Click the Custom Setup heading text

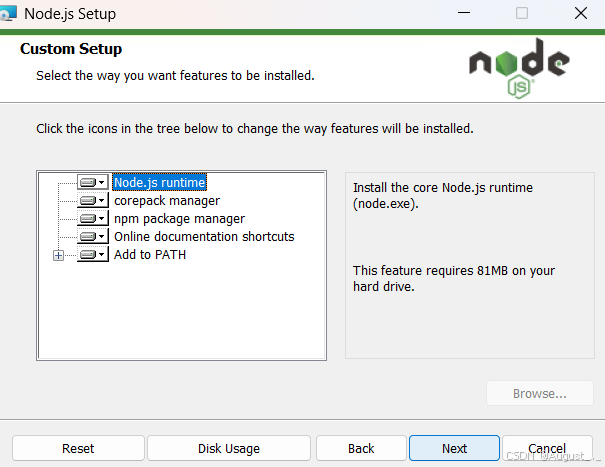pos(71,49)
